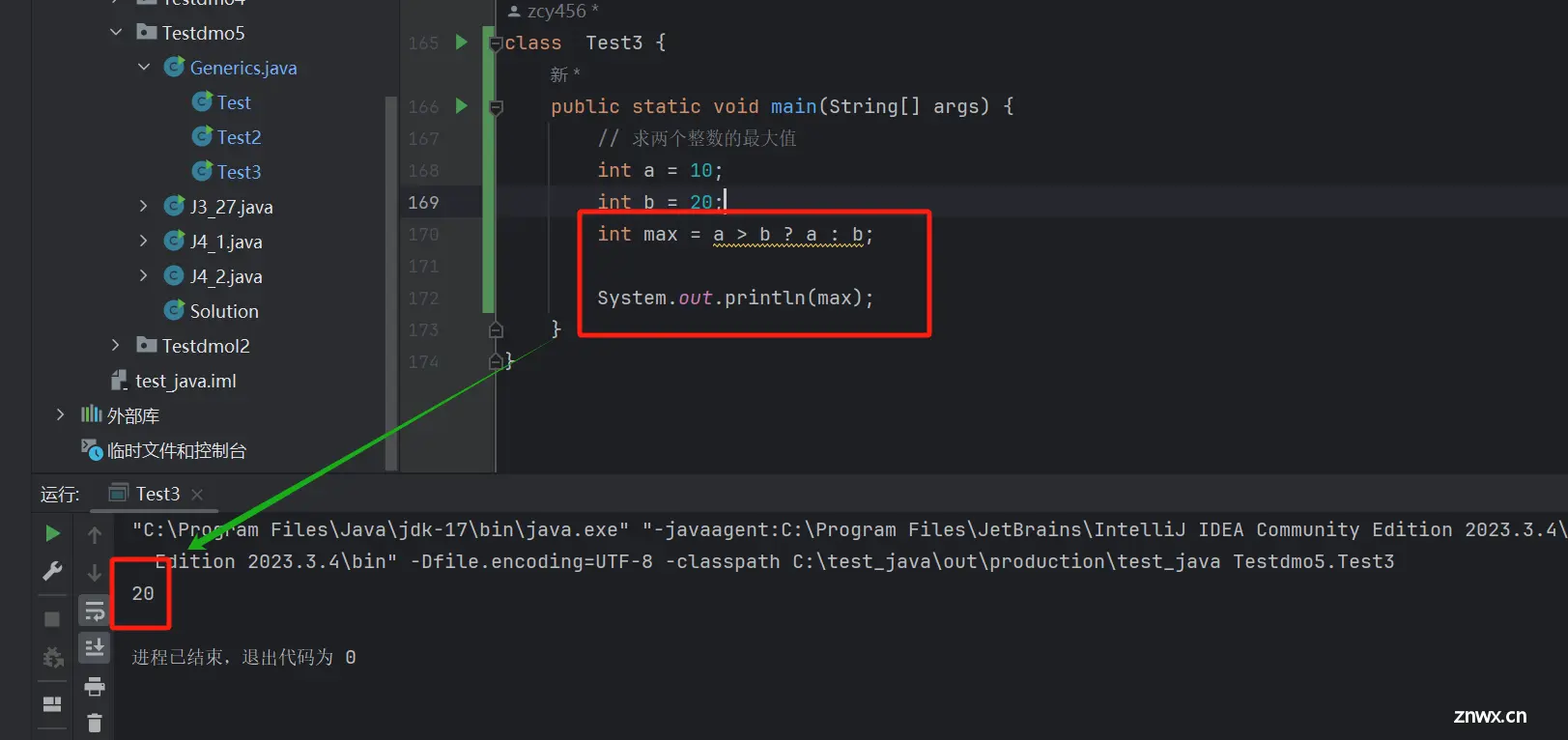
Task: Click the debug bug-with-gear icon
Action: click(x=52, y=658)
